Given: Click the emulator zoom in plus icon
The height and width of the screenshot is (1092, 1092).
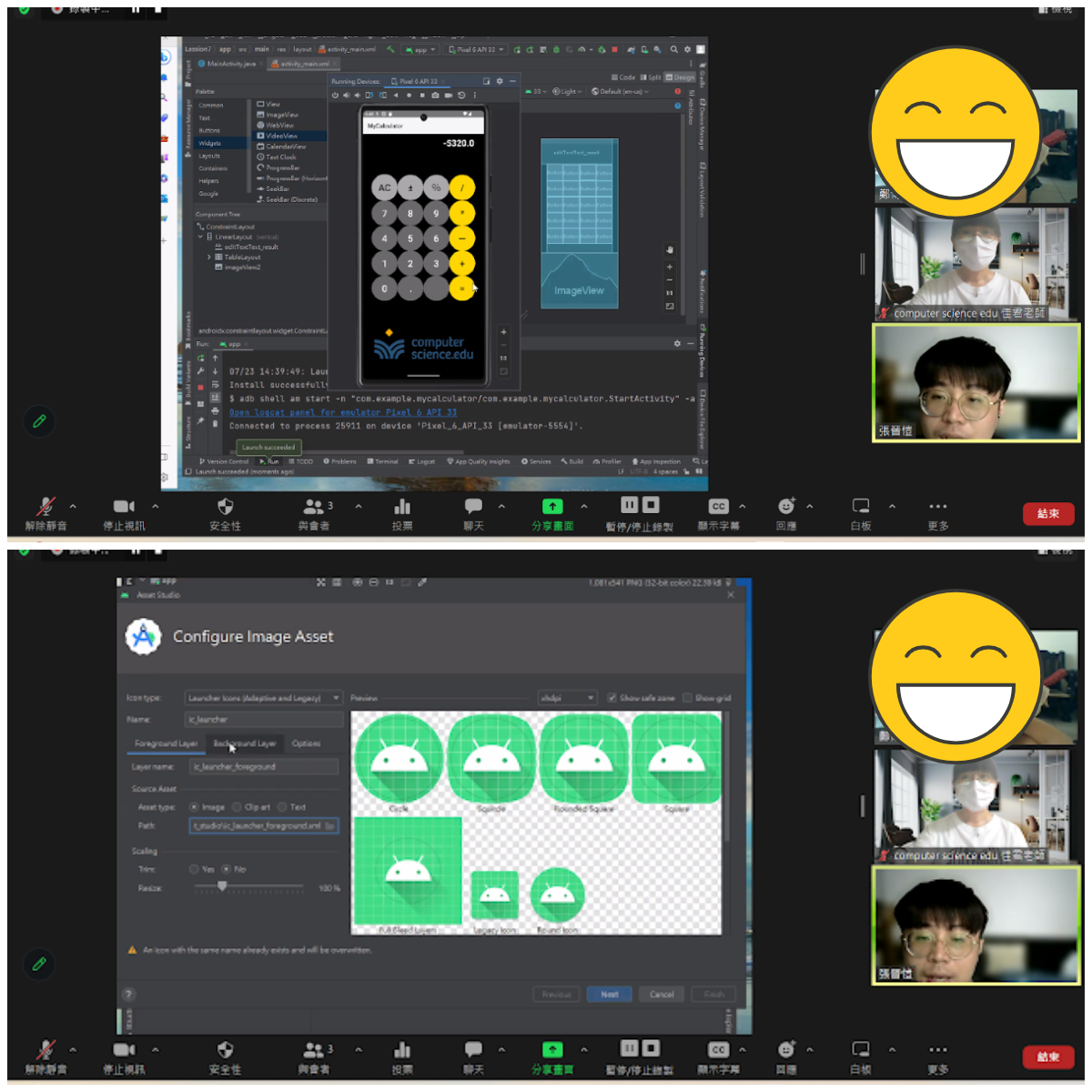Looking at the screenshot, I should [x=503, y=332].
